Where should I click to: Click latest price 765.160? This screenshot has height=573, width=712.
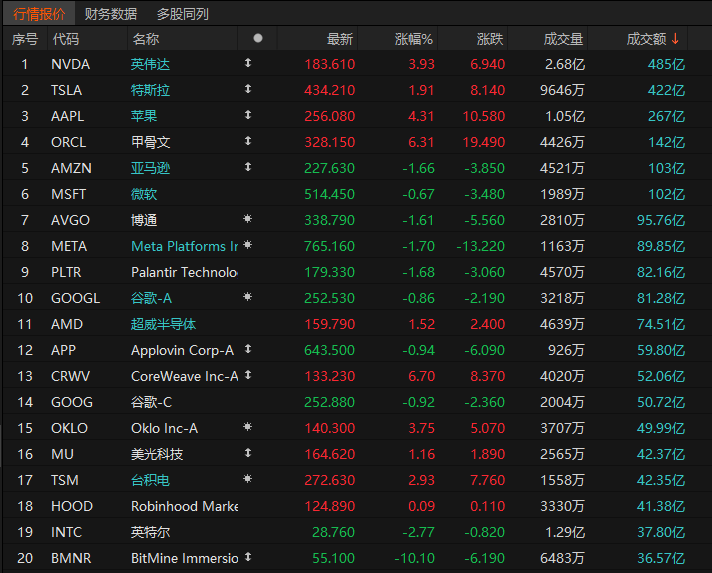[330, 247]
